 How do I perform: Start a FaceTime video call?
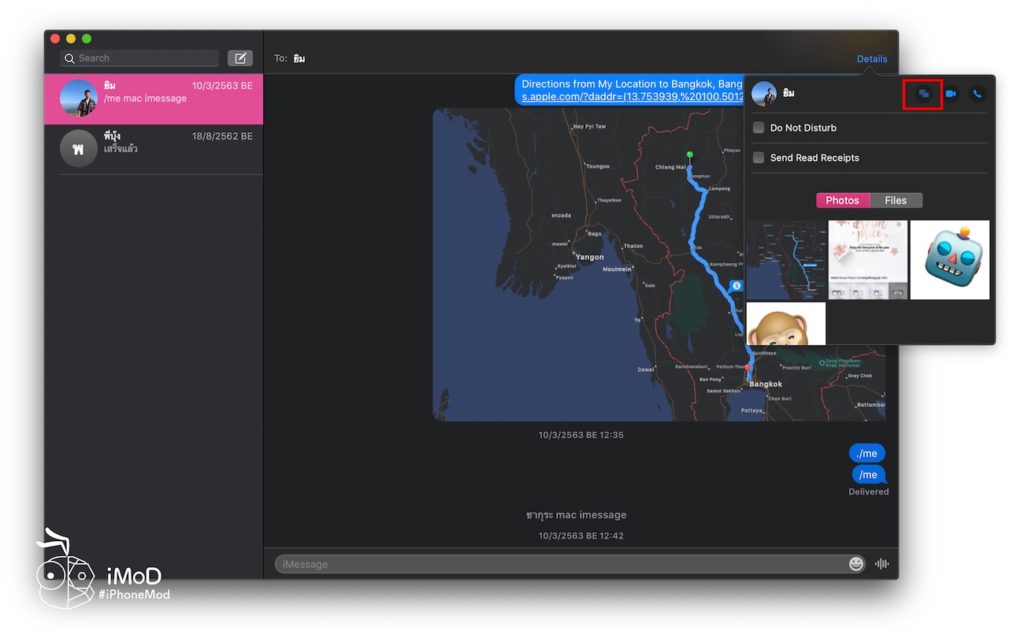point(950,94)
